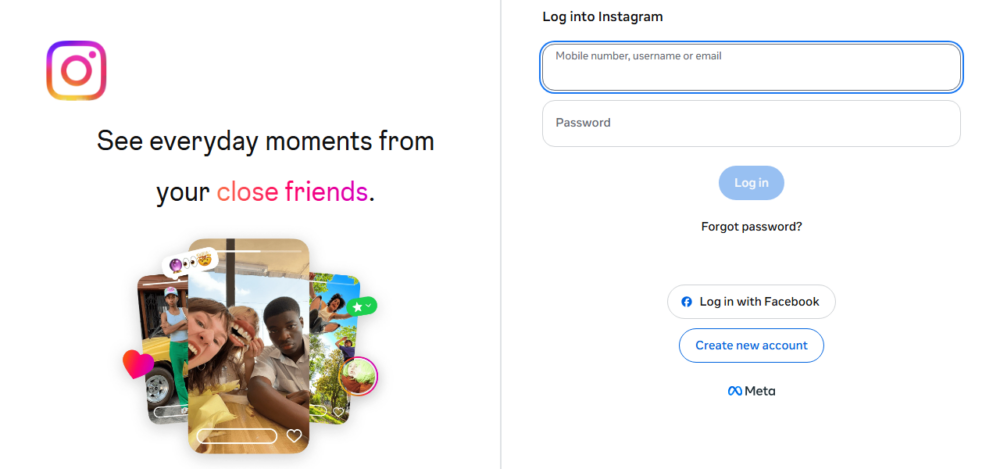Focus the Mobile number, username or email field
Viewport: 1000px width, 469px height.
coord(751,67)
